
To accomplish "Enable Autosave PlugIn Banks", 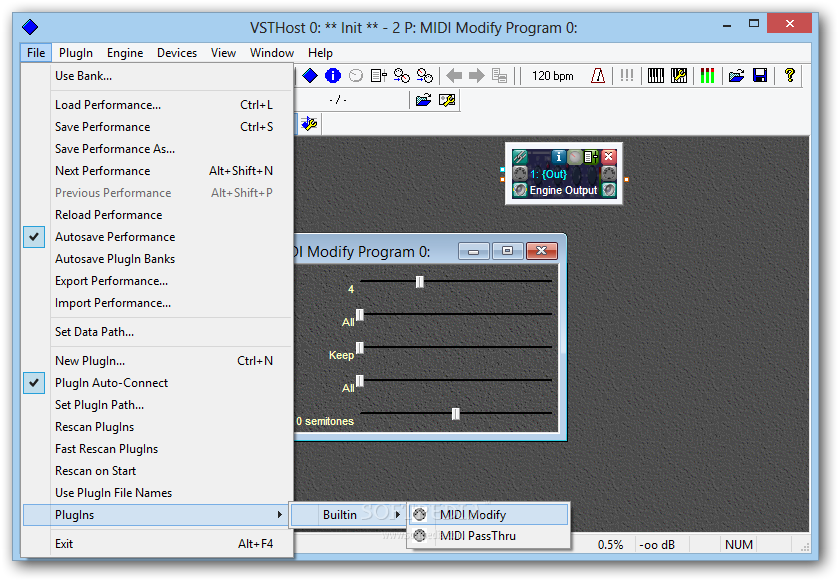I will (x=157, y=259).
